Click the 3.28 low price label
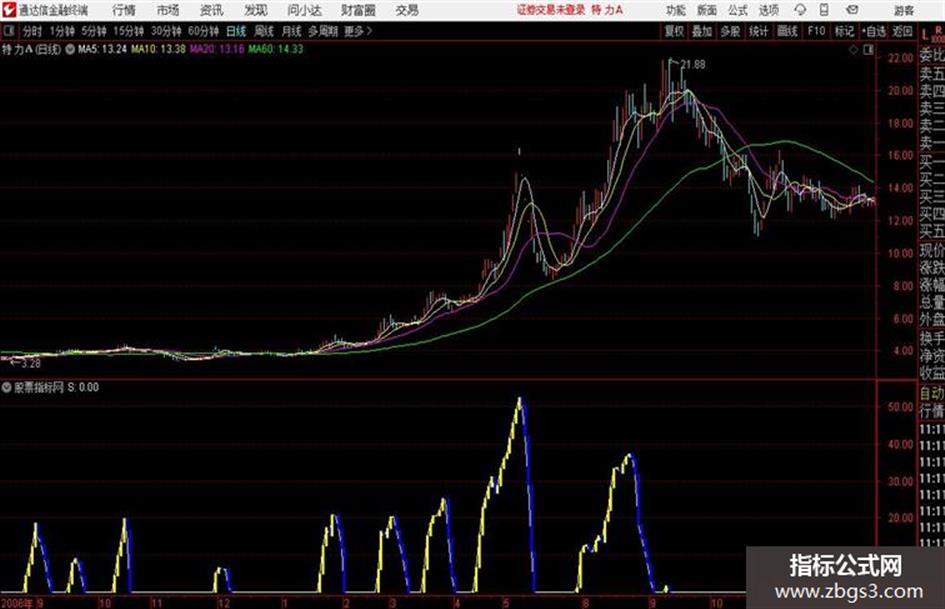 pyautogui.click(x=31, y=364)
